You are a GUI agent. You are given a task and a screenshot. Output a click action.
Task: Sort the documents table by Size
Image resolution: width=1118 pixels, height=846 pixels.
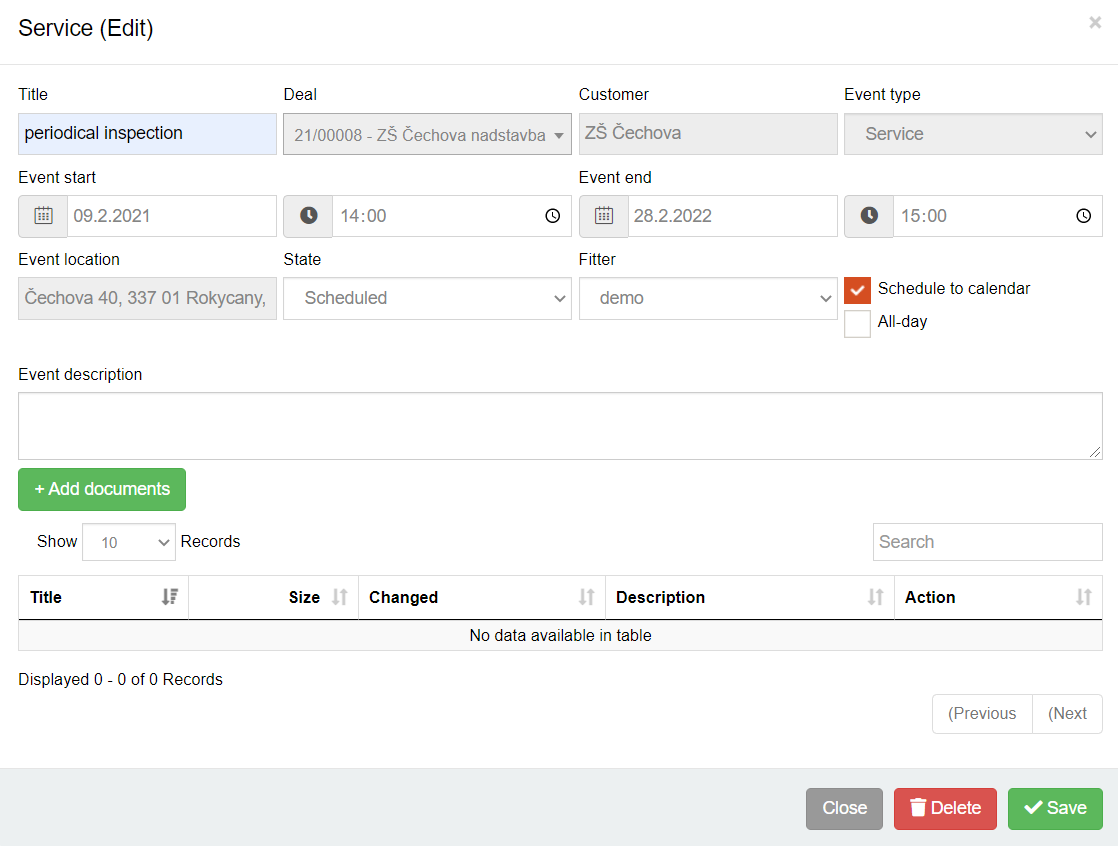[x=273, y=597]
